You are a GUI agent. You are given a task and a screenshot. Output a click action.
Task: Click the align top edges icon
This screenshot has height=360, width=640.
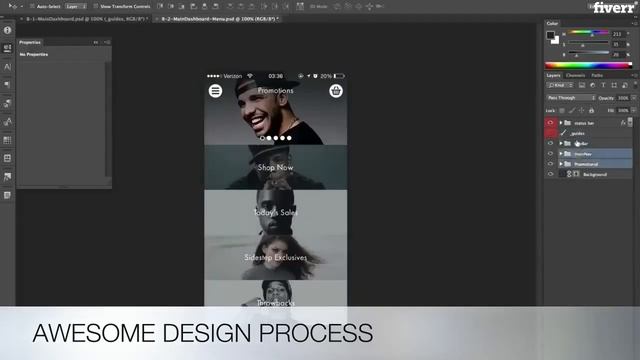(160, 6)
